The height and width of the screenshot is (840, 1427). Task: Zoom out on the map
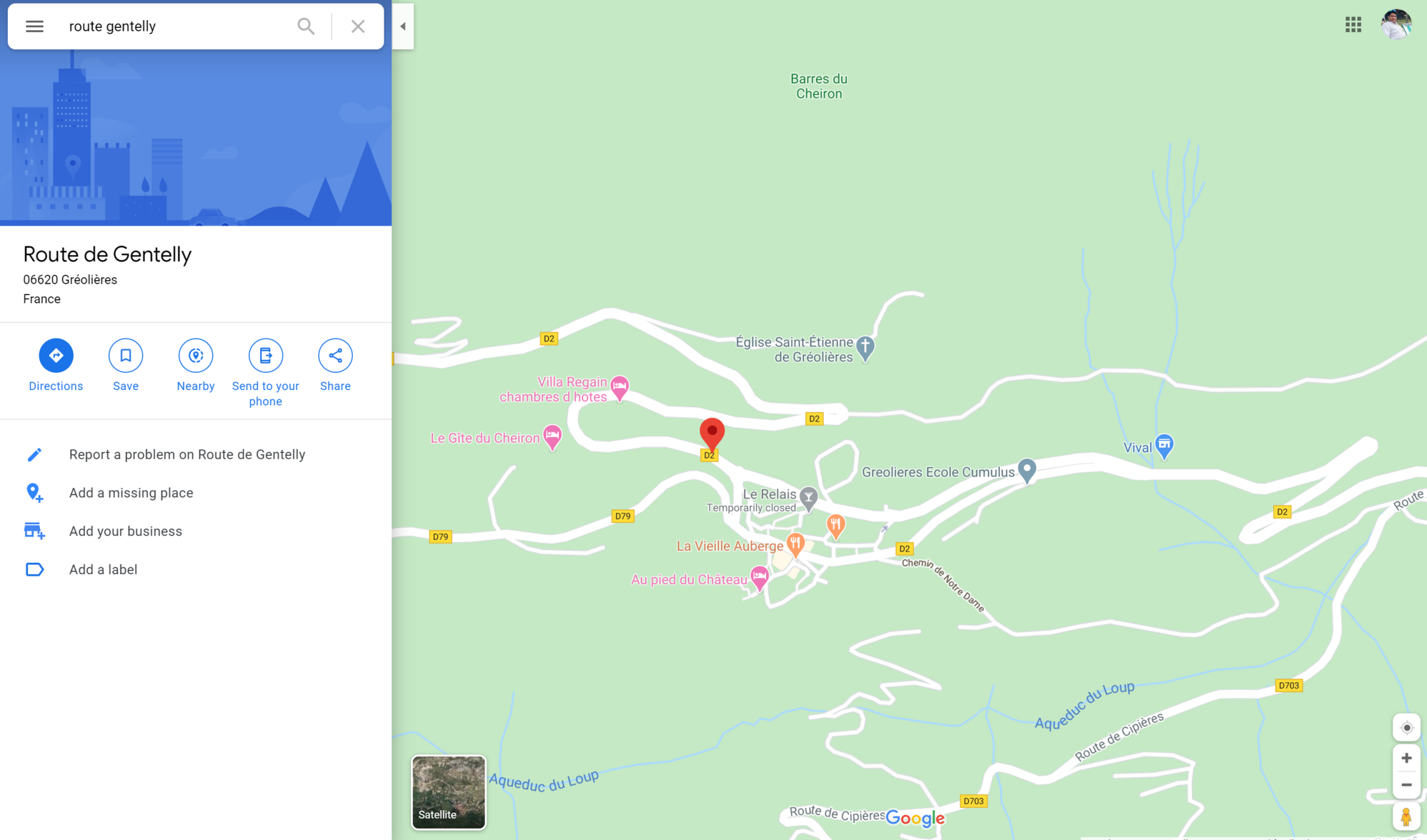tap(1406, 785)
